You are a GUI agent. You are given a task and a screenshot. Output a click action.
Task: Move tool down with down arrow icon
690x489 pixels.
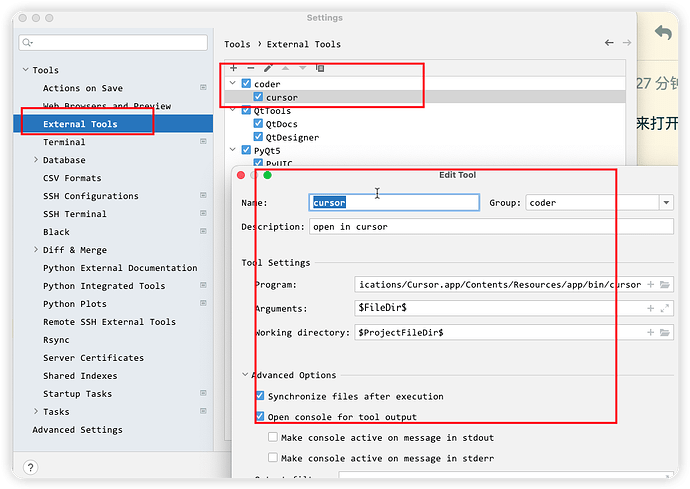pyautogui.click(x=303, y=68)
